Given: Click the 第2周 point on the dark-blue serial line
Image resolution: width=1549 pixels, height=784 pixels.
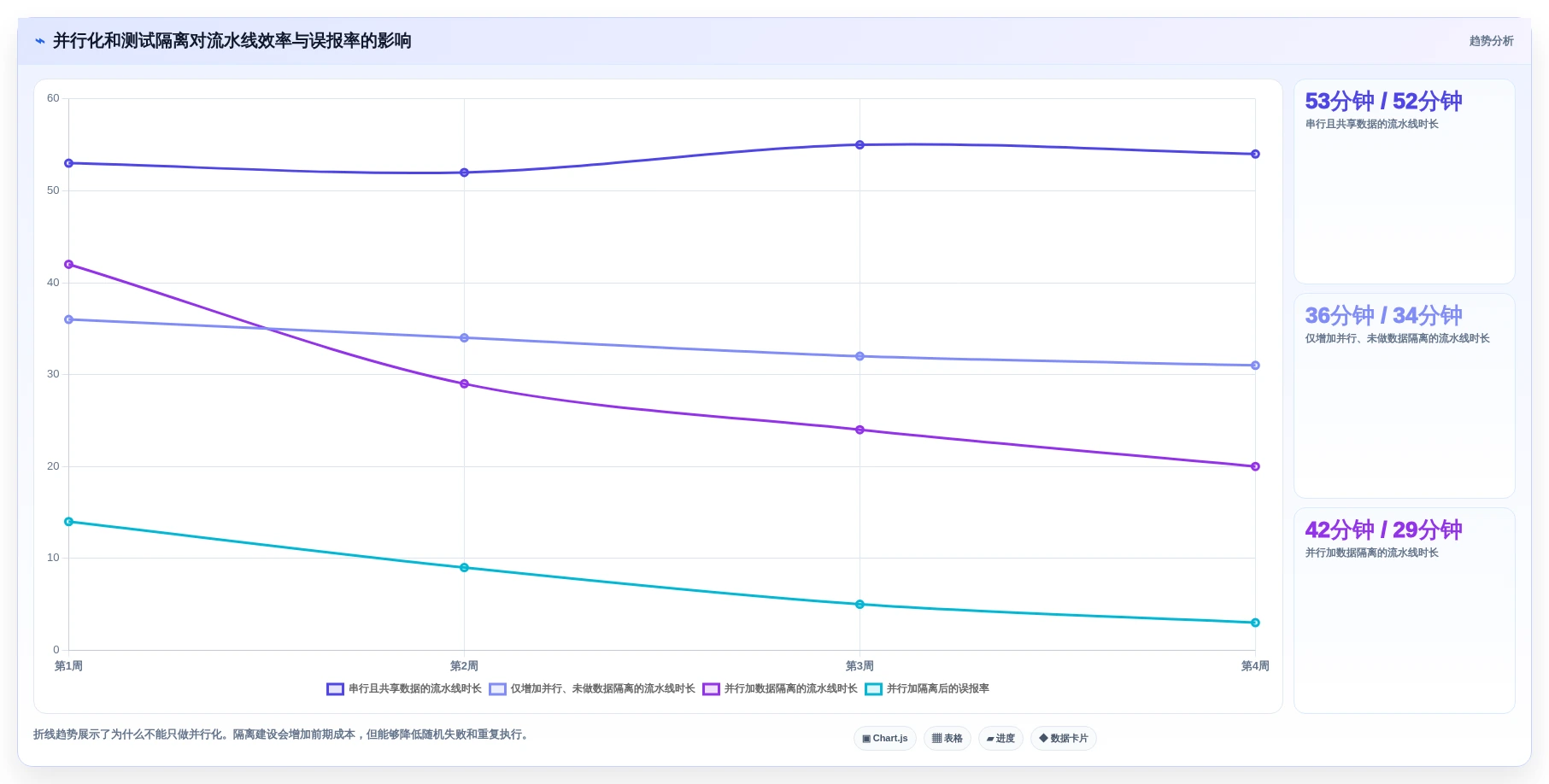Looking at the screenshot, I should (x=464, y=173).
